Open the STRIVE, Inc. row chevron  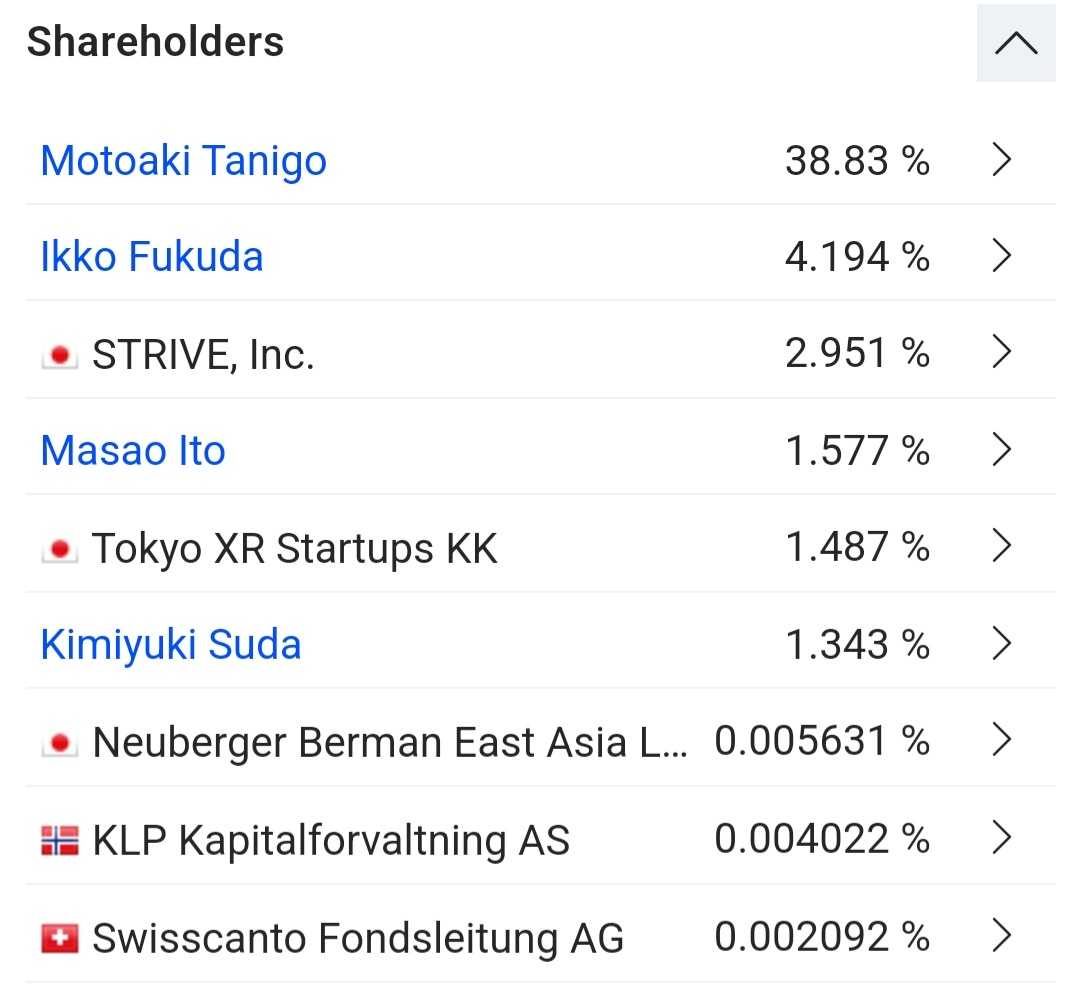click(x=1002, y=353)
